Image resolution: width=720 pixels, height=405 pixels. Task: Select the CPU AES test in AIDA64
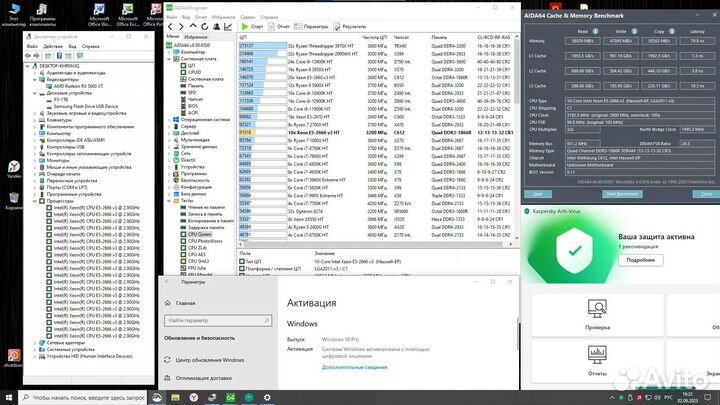(197, 254)
